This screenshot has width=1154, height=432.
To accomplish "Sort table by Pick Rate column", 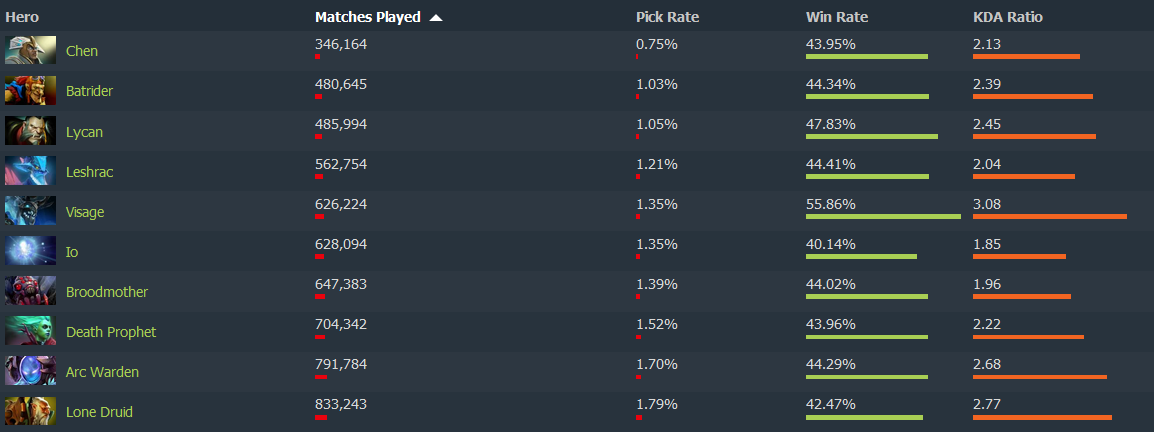I will tap(667, 17).
